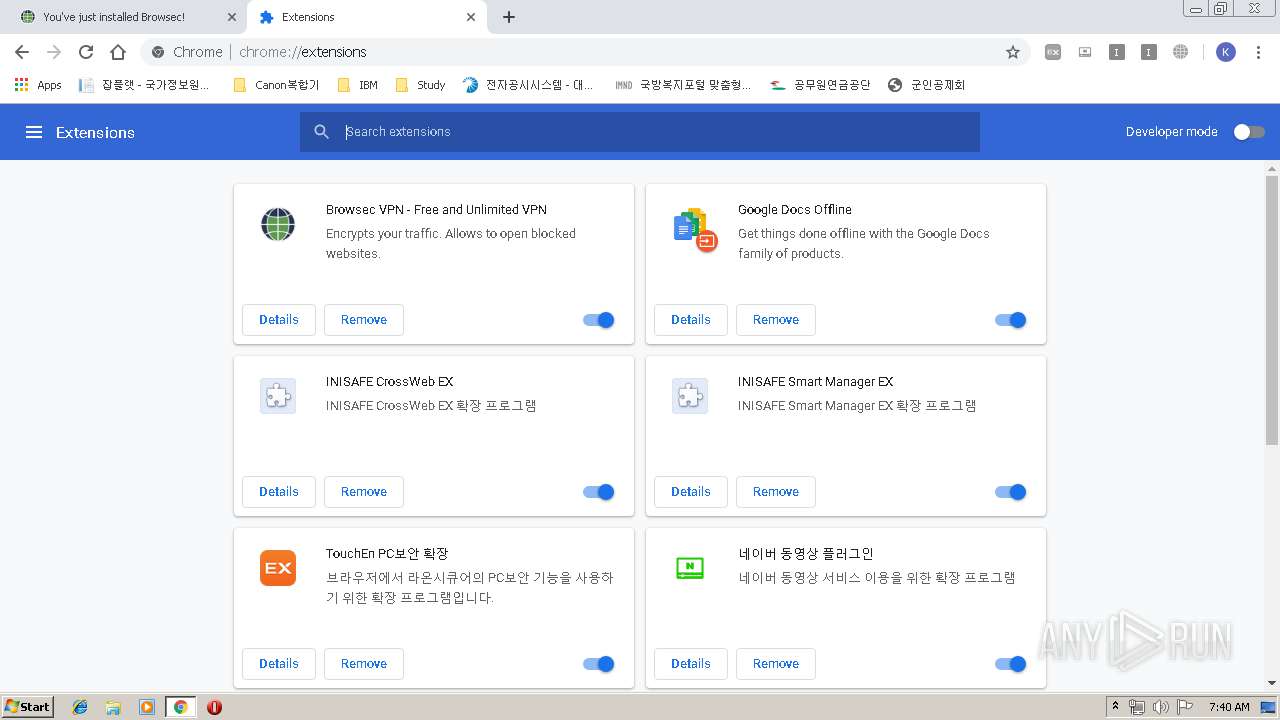Disable INISAFE Smart Manager EX extension

coord(1011,492)
